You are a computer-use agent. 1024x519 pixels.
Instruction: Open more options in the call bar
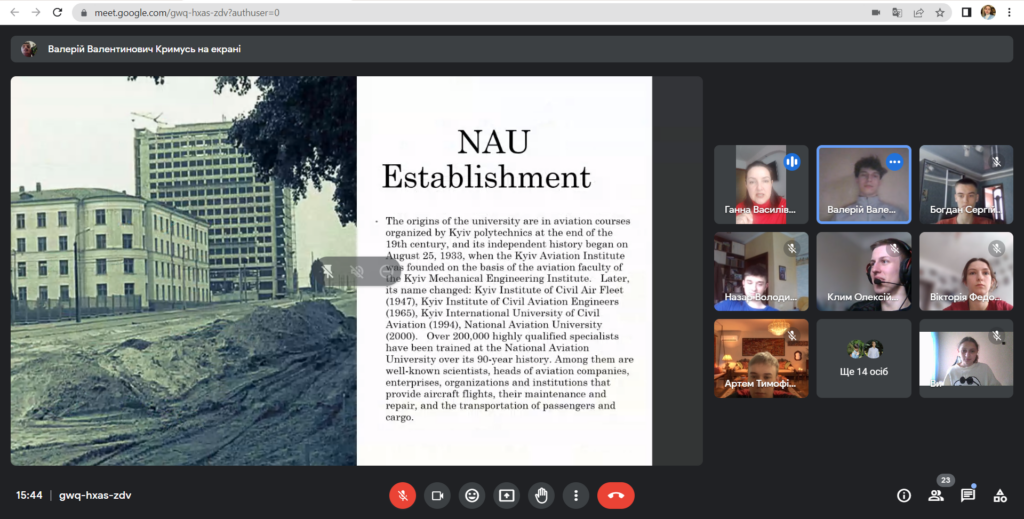click(x=575, y=495)
